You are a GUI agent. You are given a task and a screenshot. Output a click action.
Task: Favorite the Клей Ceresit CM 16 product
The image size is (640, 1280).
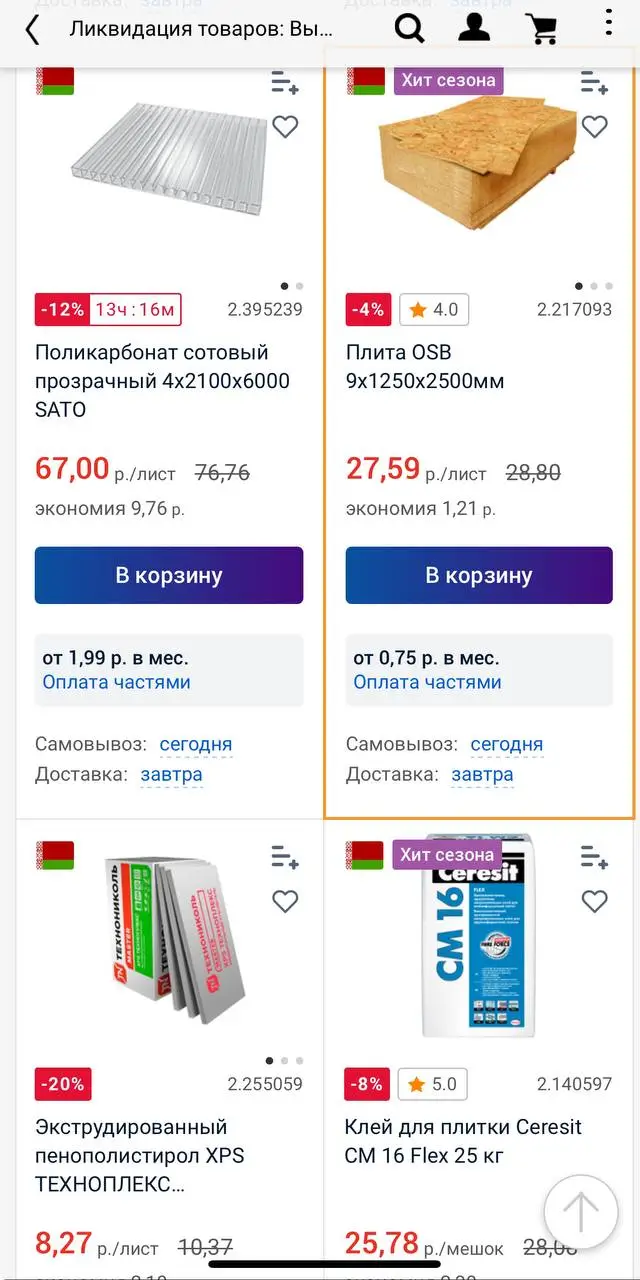[x=594, y=902]
